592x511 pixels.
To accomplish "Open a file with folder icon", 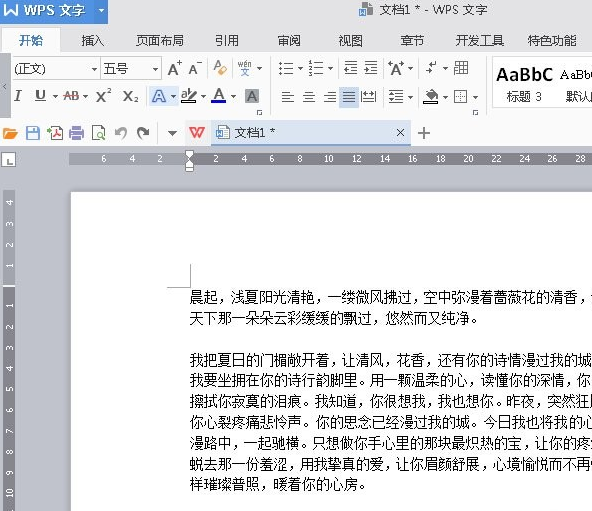I will click(x=10, y=133).
